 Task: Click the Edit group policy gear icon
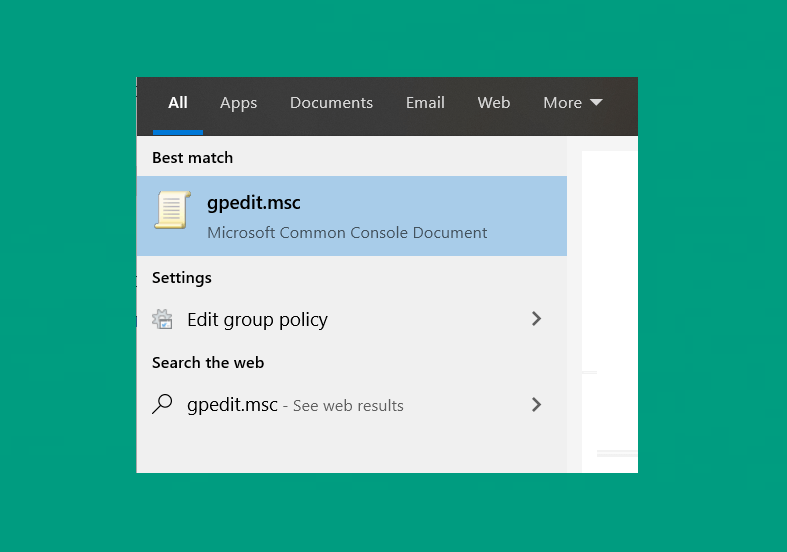click(x=162, y=319)
